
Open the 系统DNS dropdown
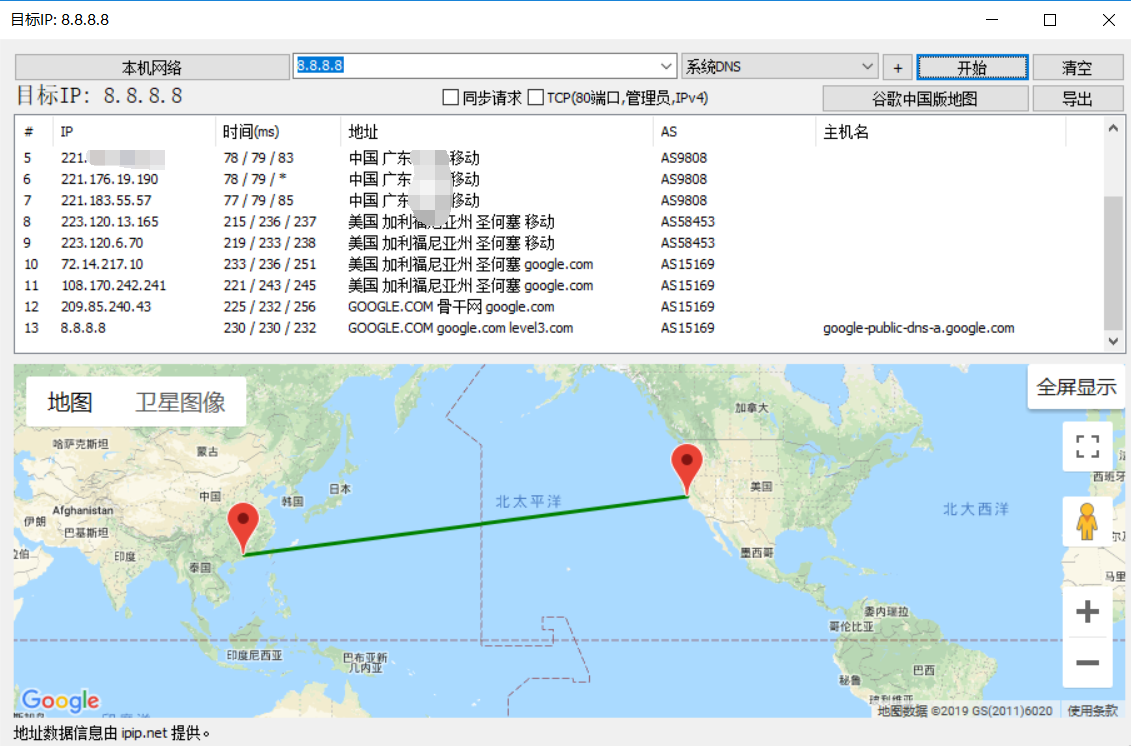pos(780,66)
